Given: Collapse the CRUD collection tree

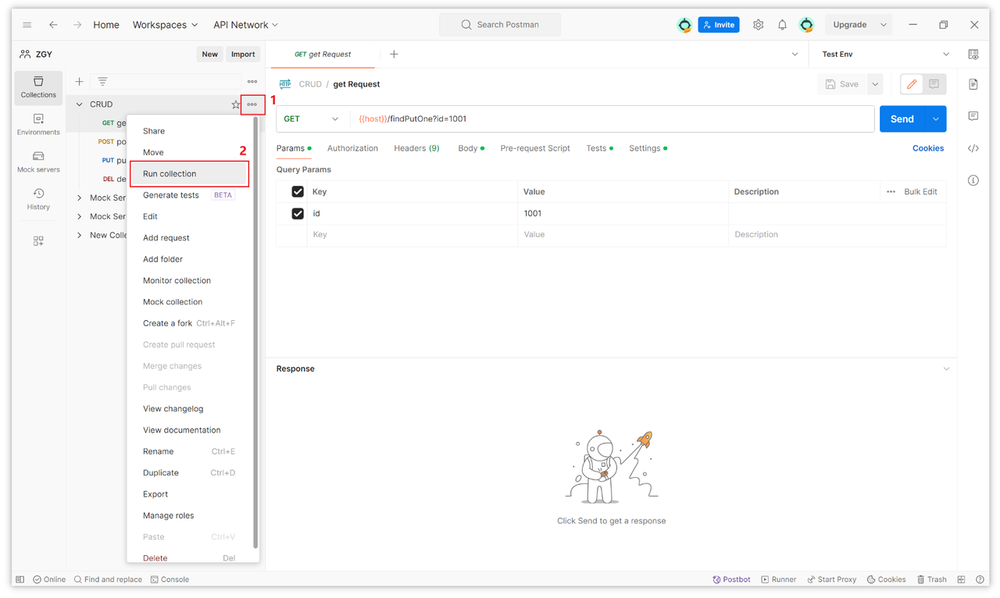Looking at the screenshot, I should tap(80, 104).
